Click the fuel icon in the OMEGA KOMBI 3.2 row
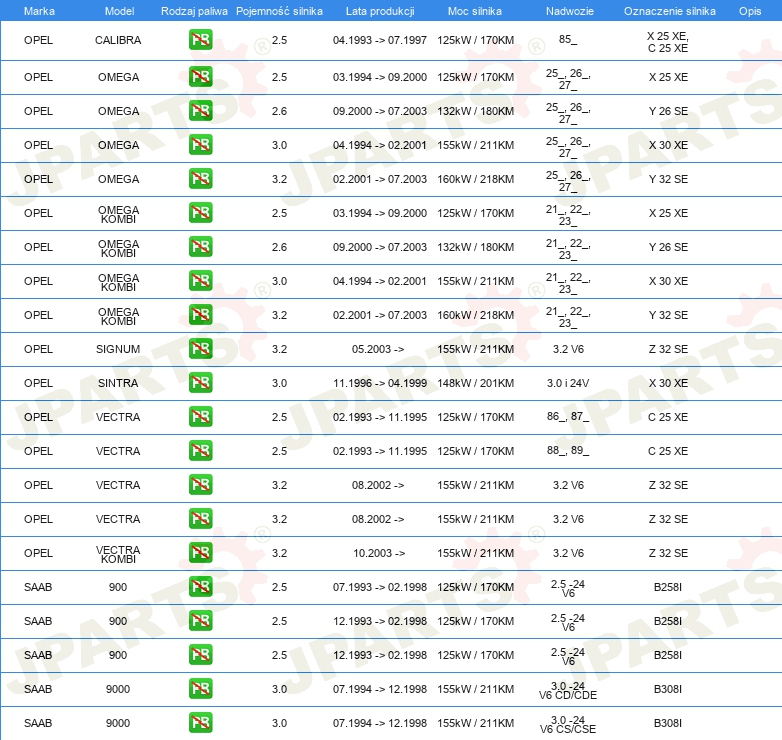This screenshot has height=740, width=782. pyautogui.click(x=200, y=314)
